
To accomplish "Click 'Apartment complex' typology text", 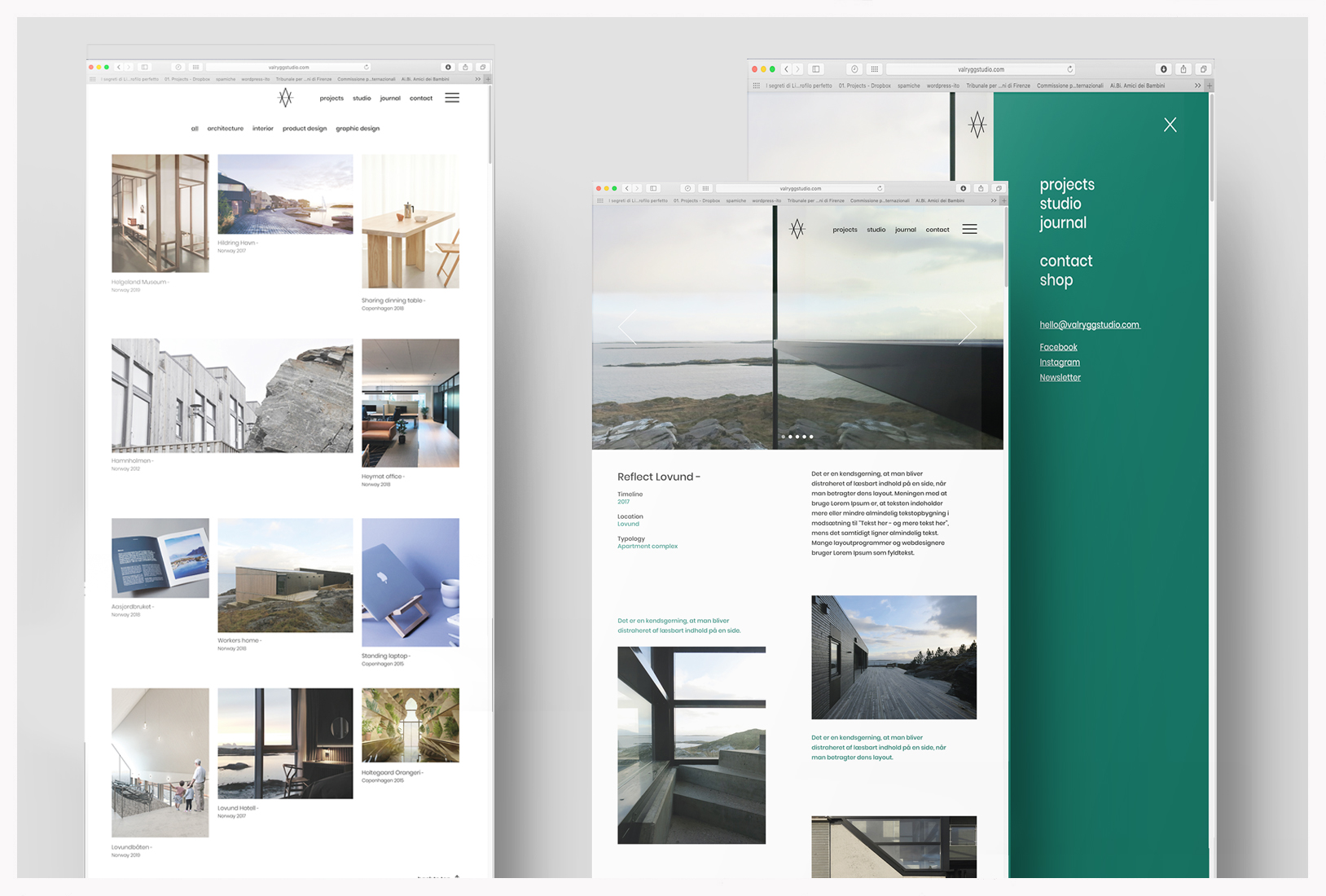I will (648, 547).
